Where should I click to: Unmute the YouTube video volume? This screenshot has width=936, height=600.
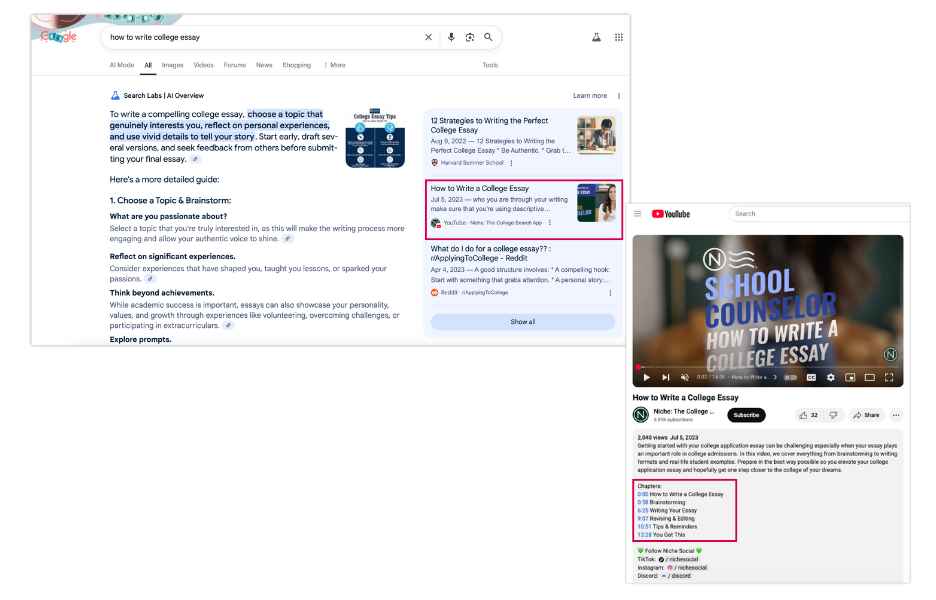[x=685, y=377]
